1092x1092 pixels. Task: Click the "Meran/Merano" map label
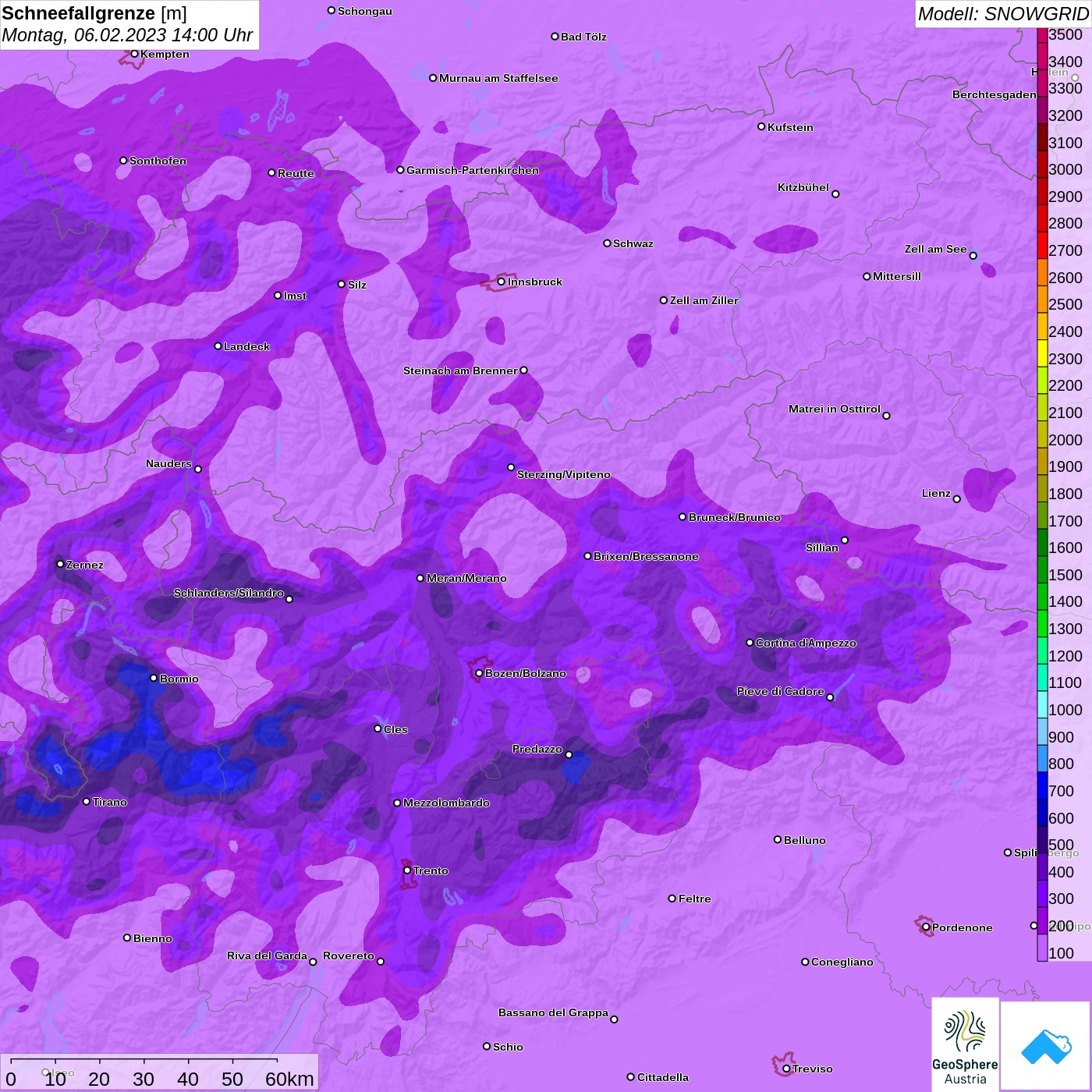[x=466, y=578]
